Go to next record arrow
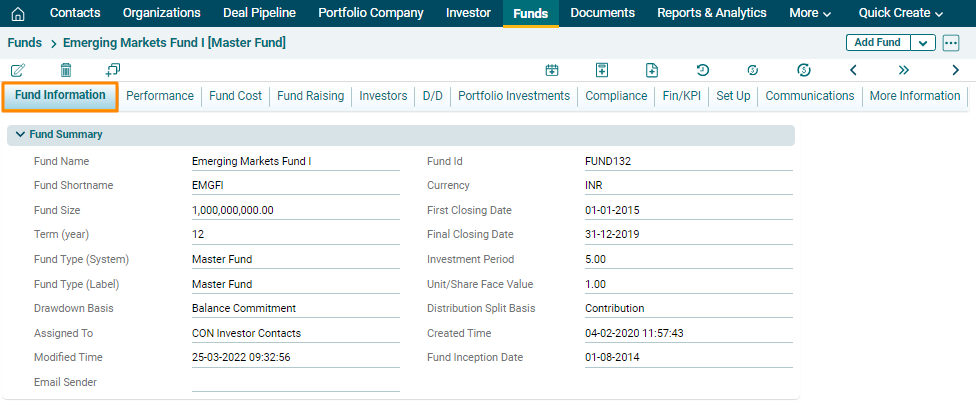The width and height of the screenshot is (976, 406). (955, 70)
